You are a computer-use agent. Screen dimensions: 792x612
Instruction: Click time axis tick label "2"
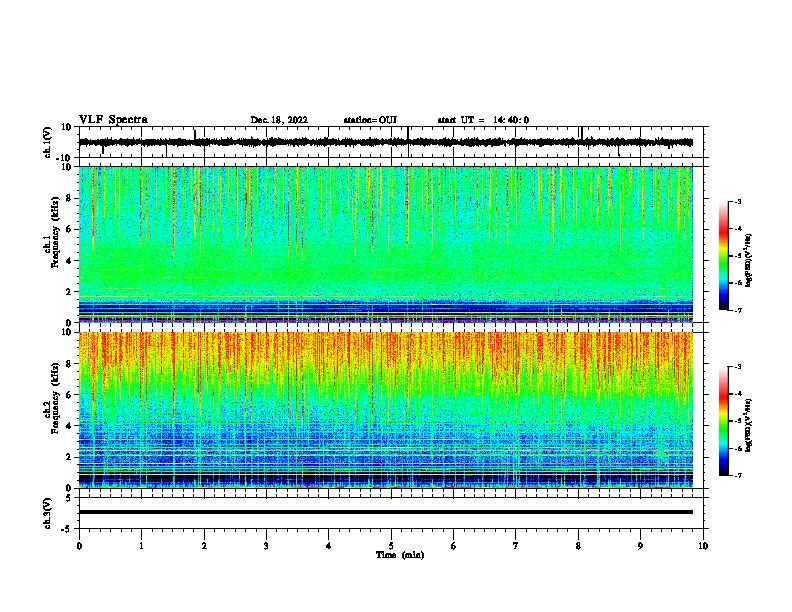point(204,546)
